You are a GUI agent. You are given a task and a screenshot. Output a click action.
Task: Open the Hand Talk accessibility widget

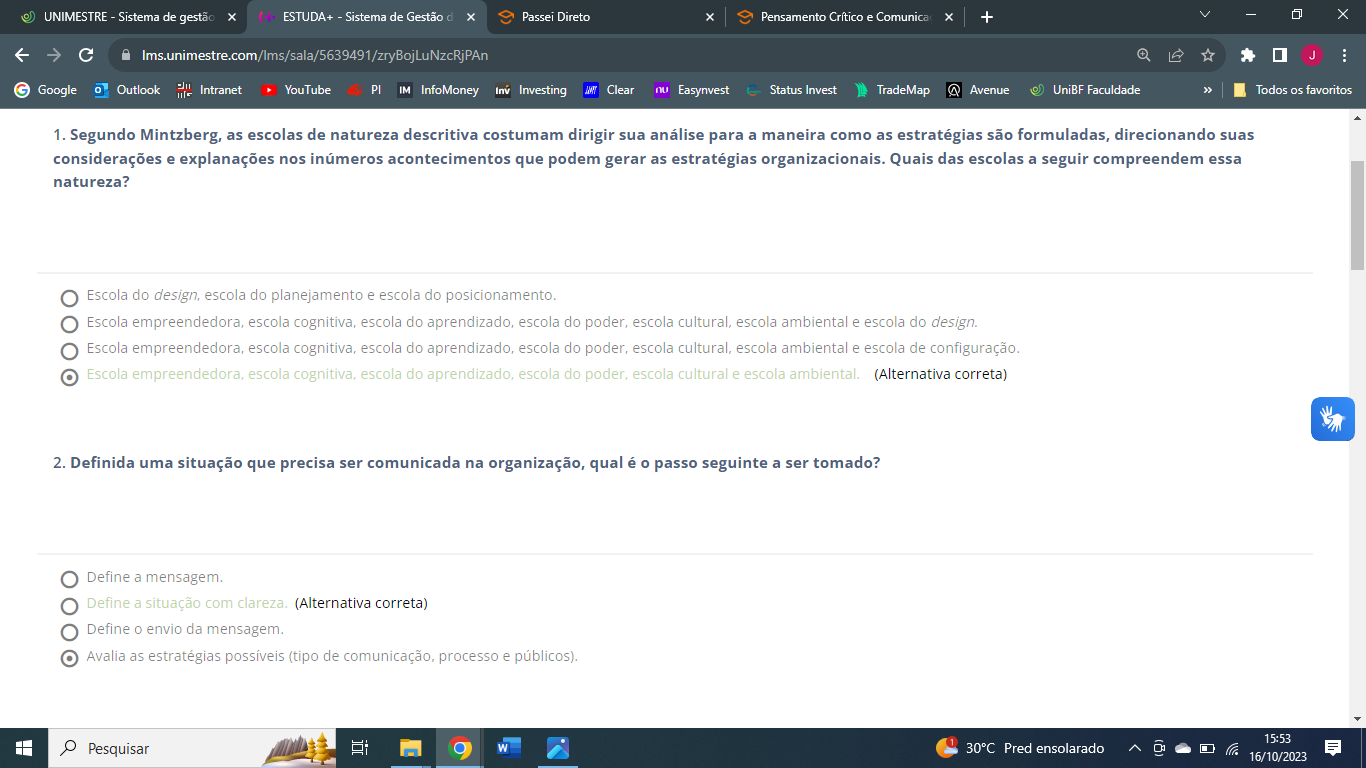point(1332,419)
